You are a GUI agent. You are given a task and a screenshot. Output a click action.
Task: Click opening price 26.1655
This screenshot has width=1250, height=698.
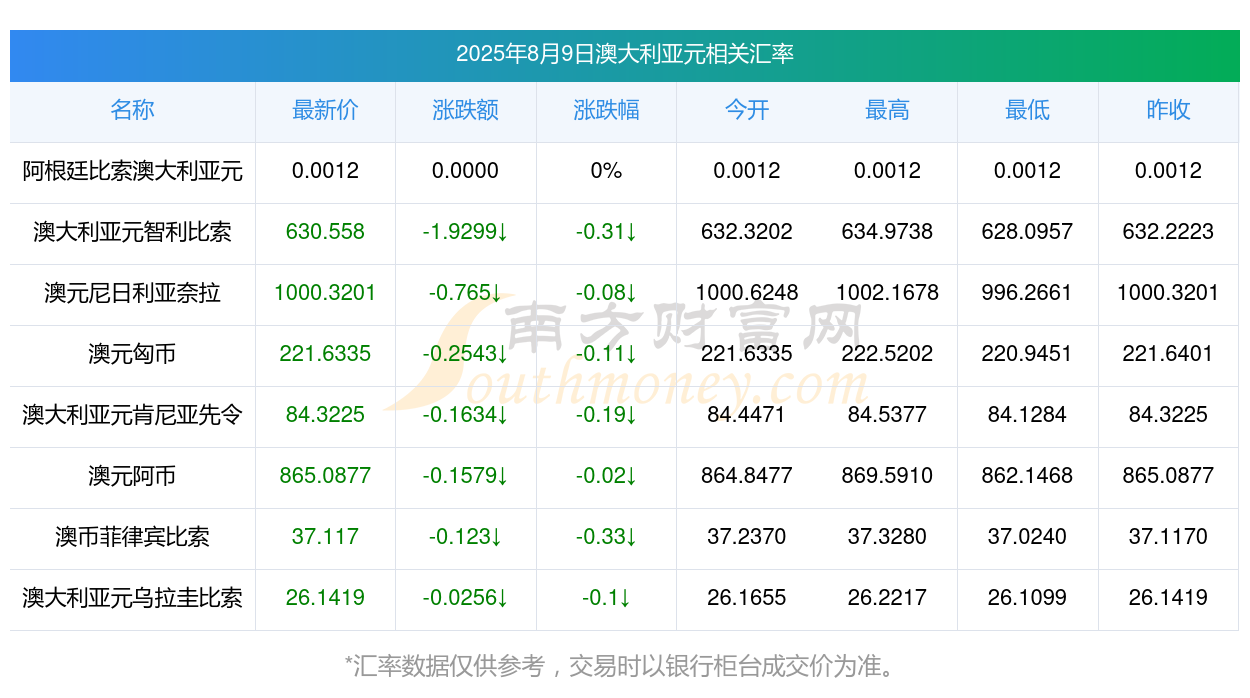[747, 598]
